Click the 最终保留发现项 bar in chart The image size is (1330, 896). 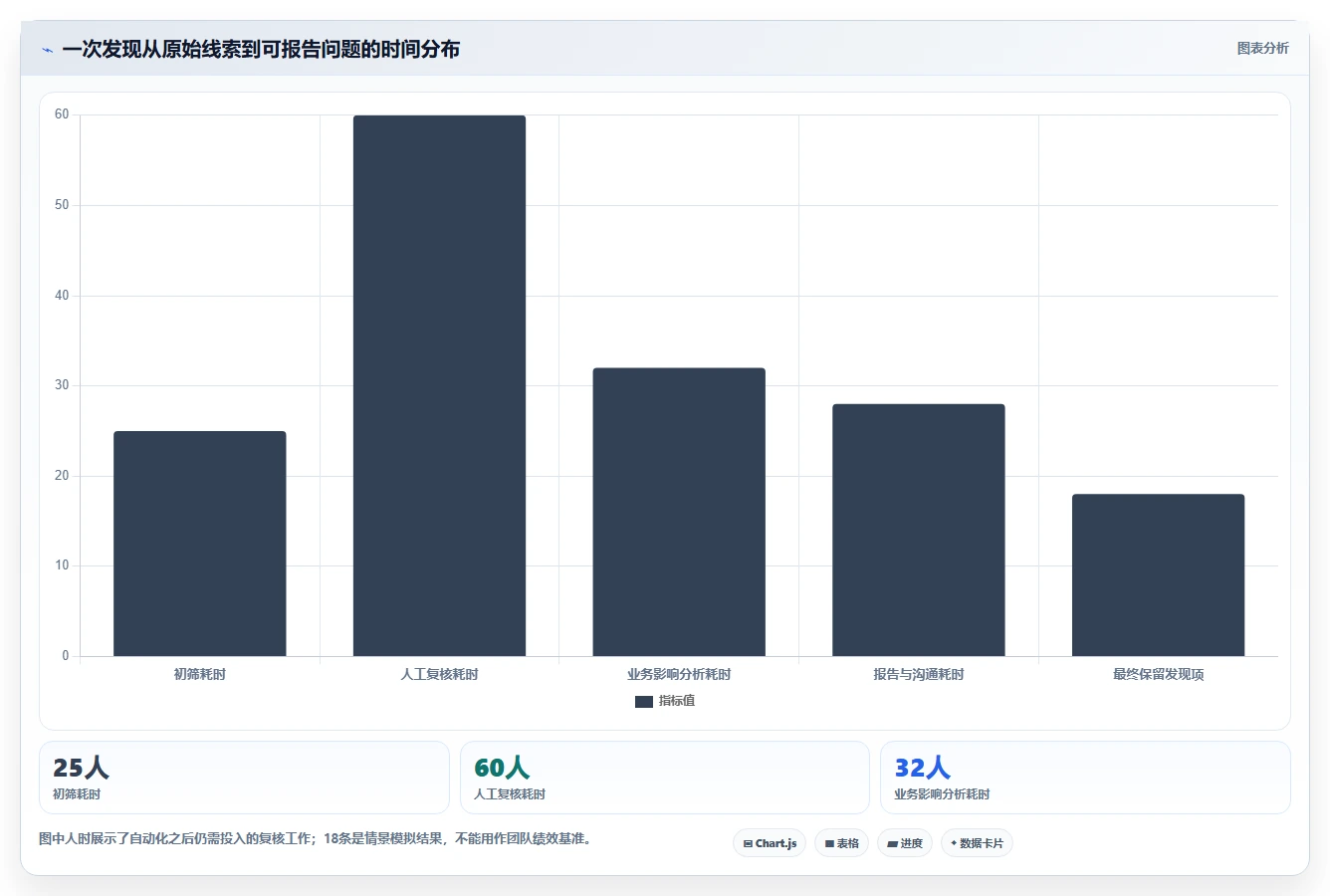pyautogui.click(x=1158, y=575)
